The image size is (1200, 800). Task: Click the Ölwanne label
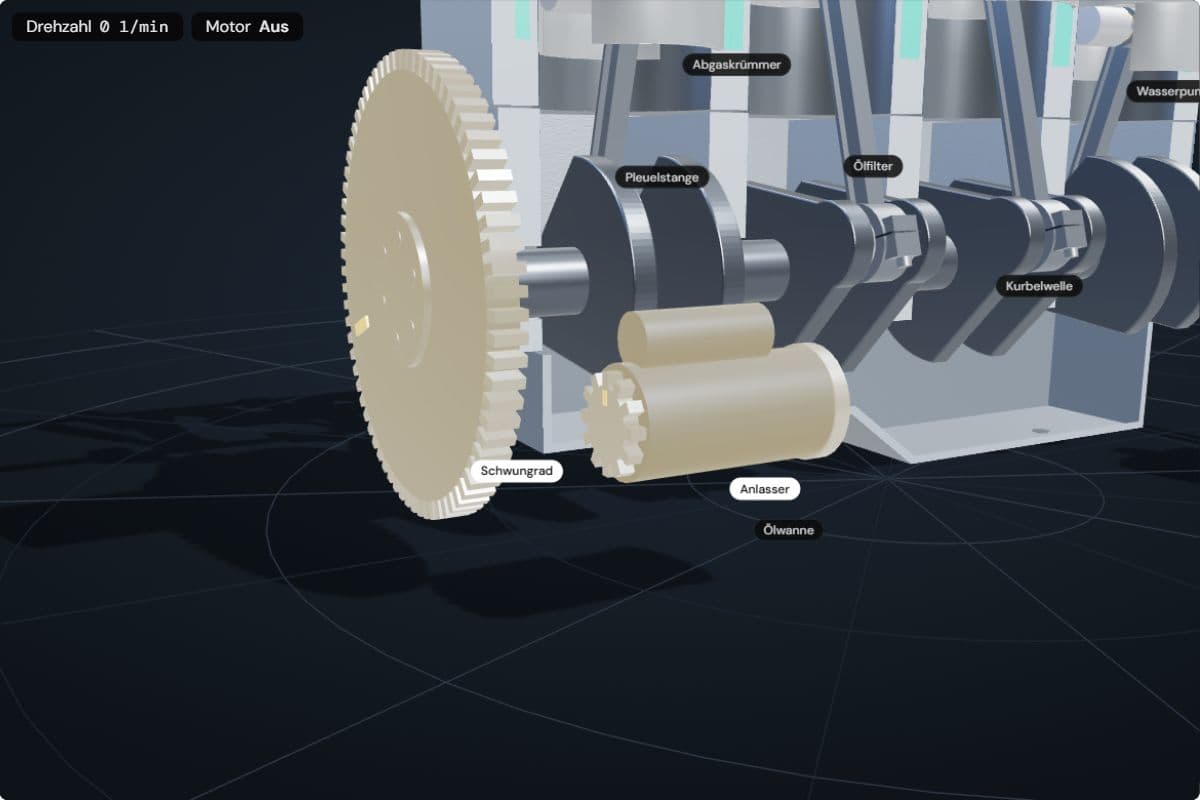788,530
